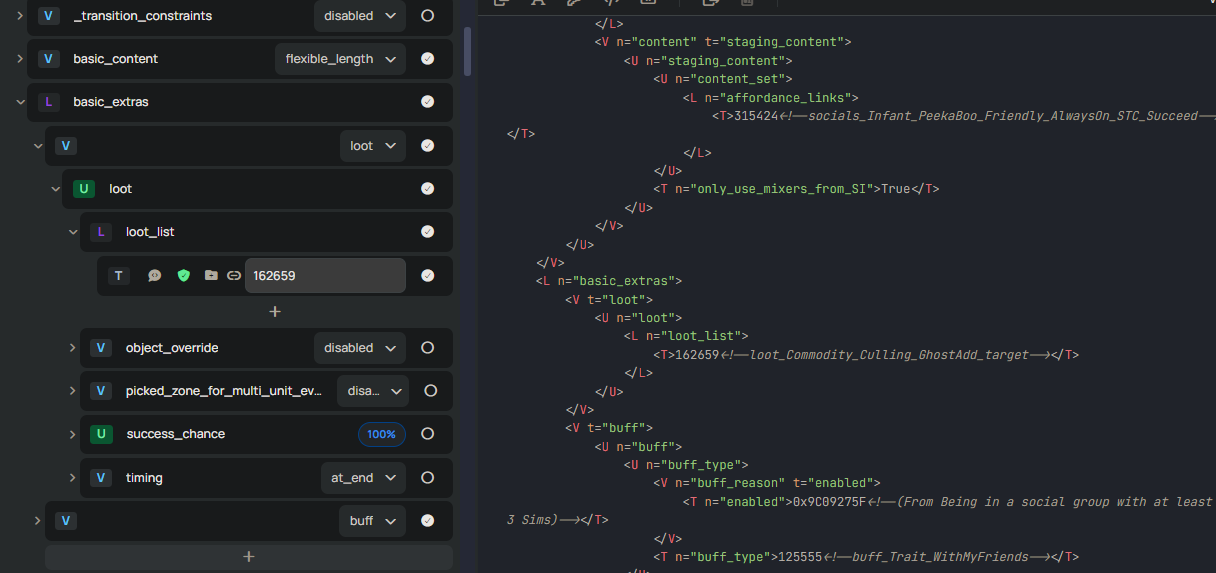Enable the _transition_constraints row circle toggle
1216x573 pixels.
click(427, 16)
